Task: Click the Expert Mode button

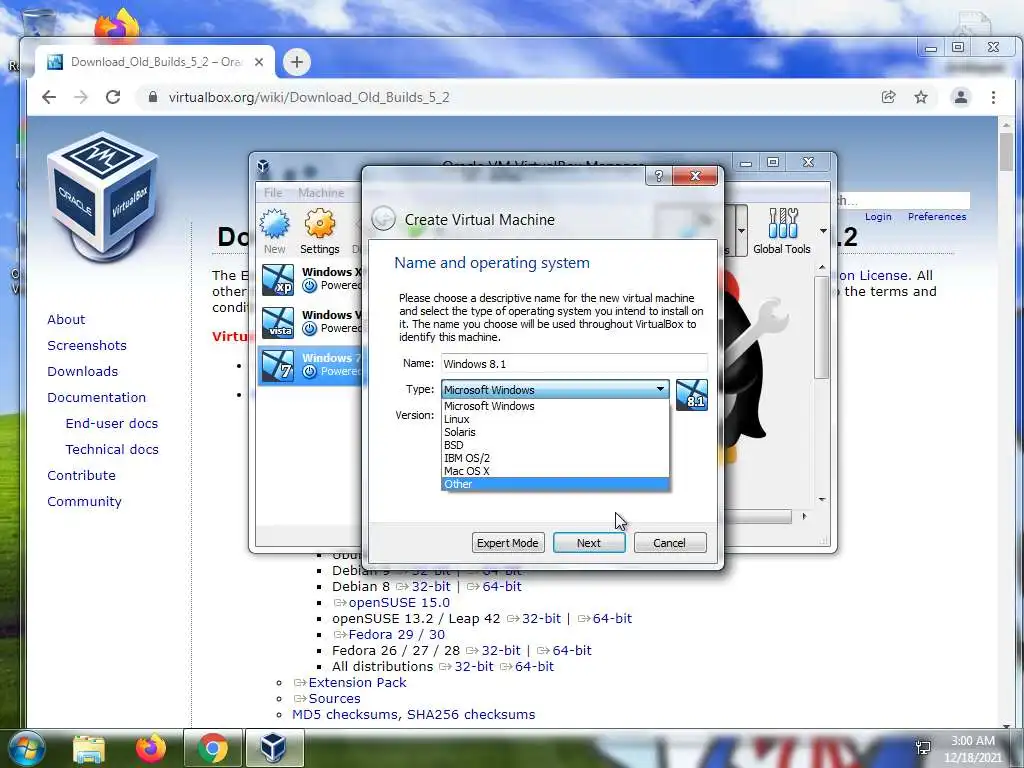Action: coord(508,543)
